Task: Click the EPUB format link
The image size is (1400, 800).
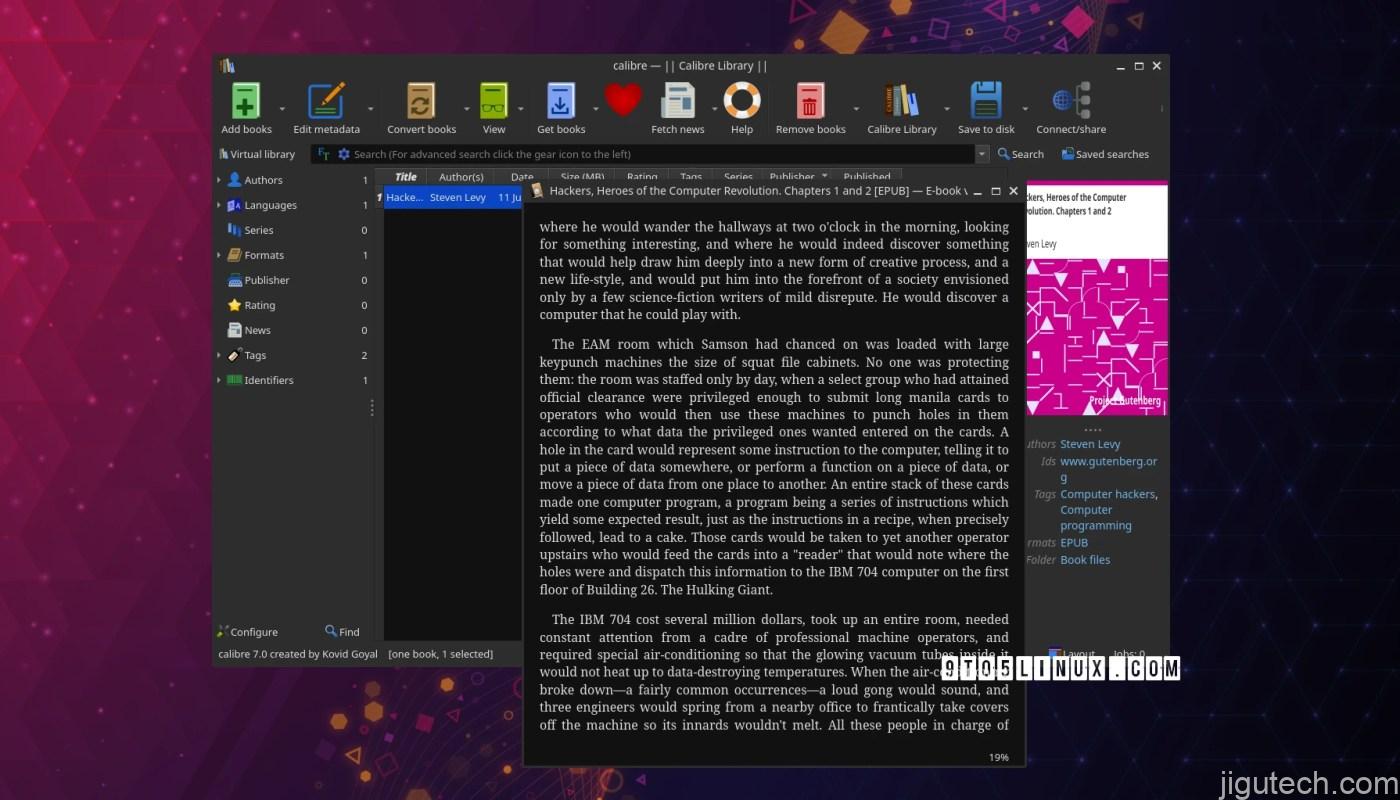Action: pyautogui.click(x=1074, y=543)
